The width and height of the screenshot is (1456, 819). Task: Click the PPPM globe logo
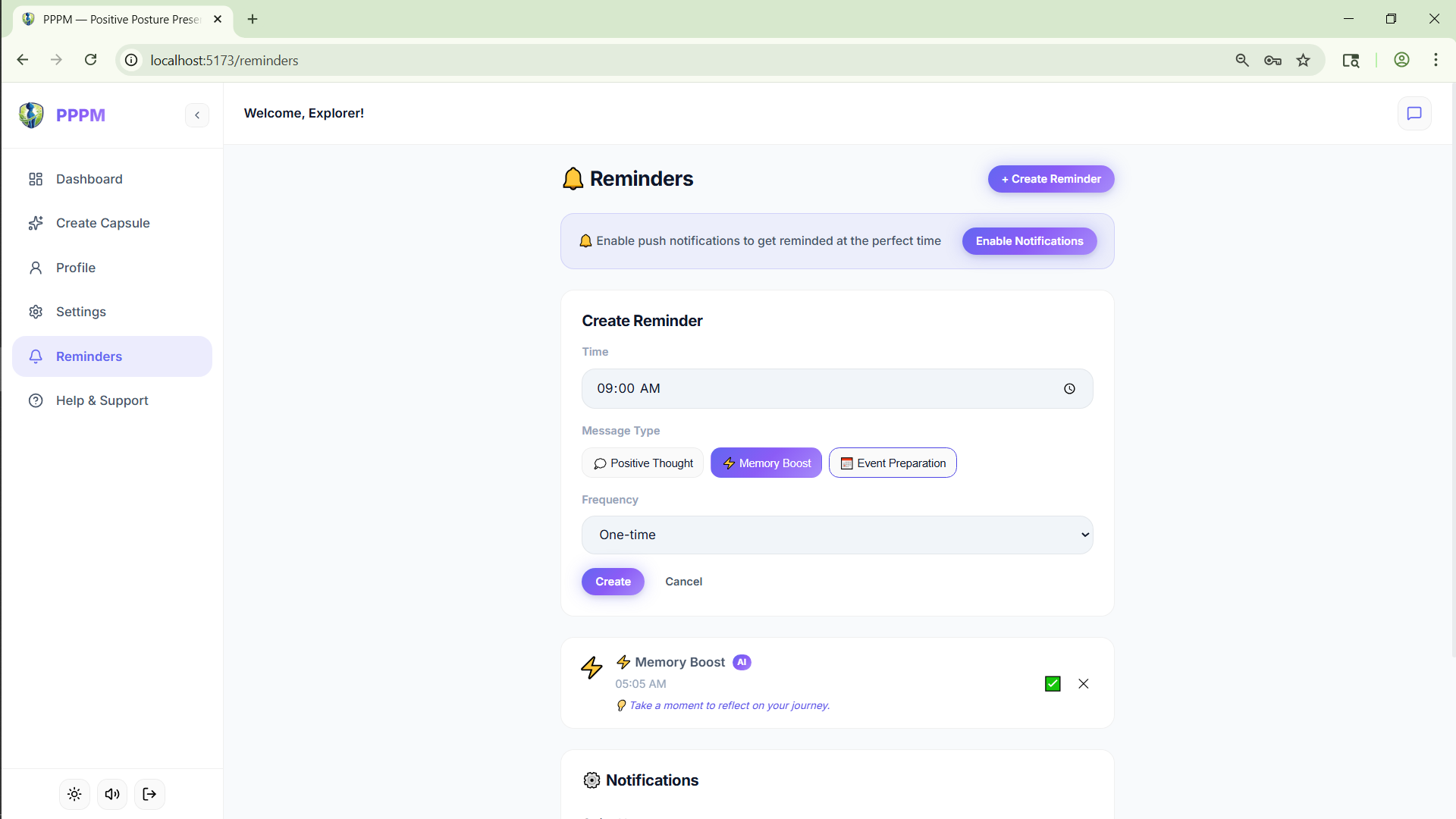click(x=31, y=115)
